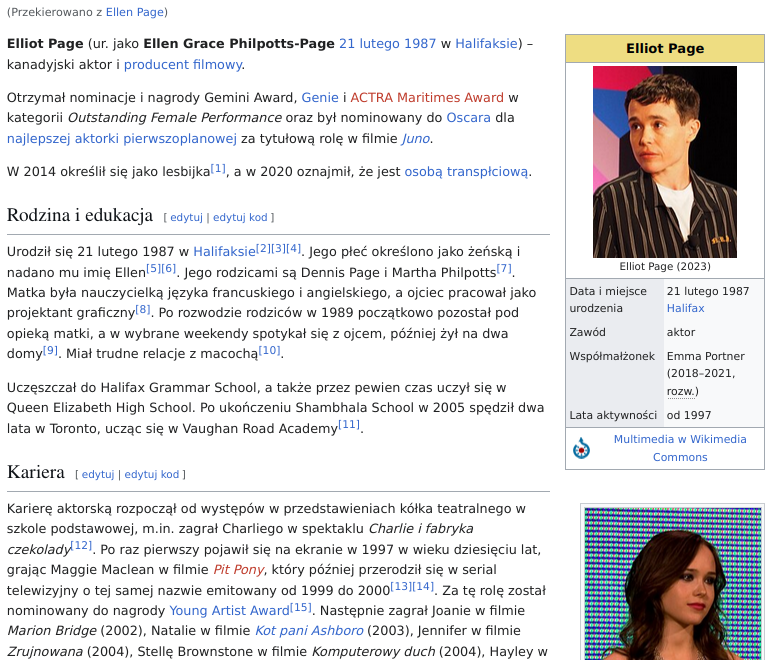Jump to footnote reference [6]
This screenshot has height=660, width=767.
point(169,269)
